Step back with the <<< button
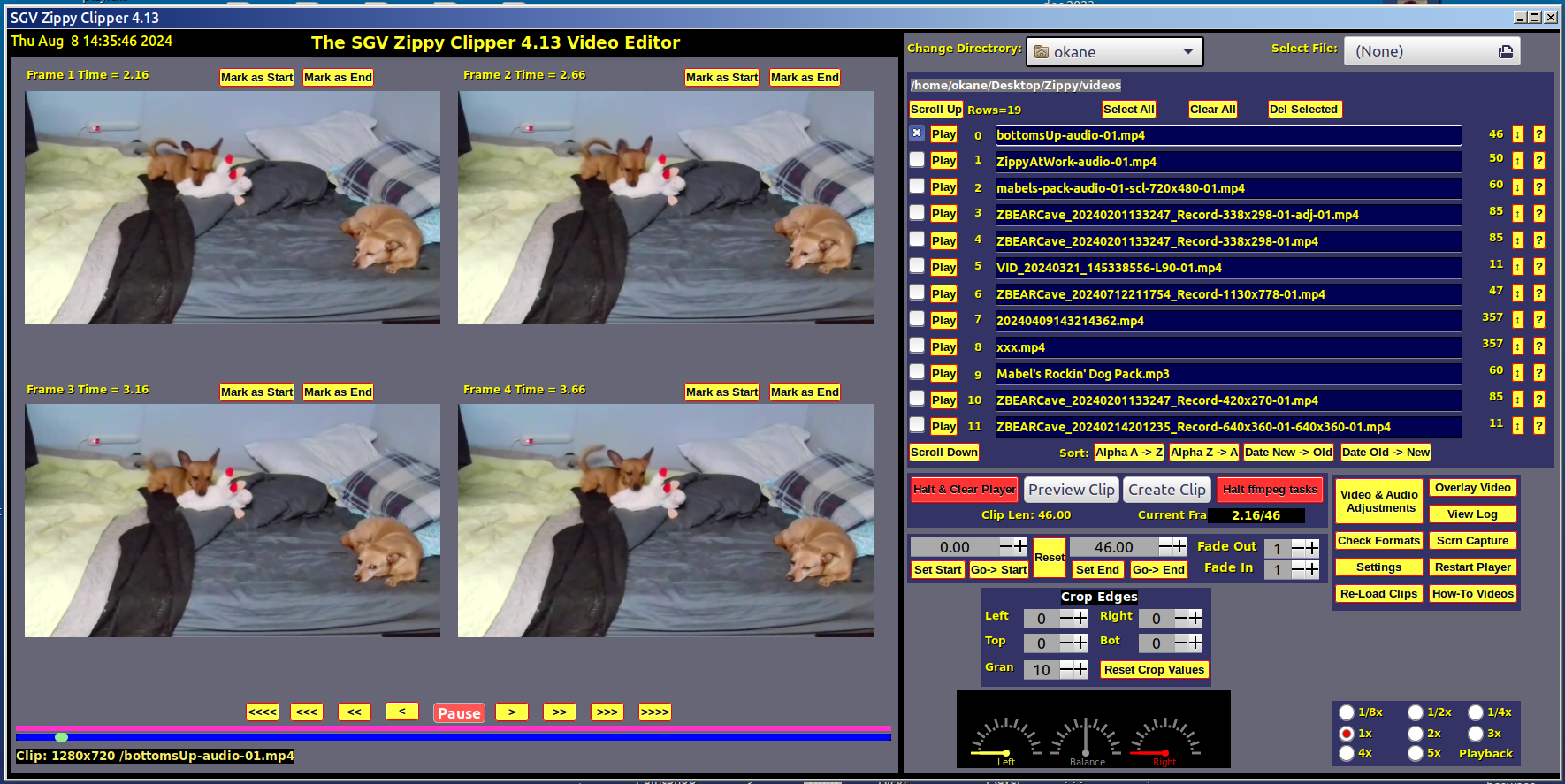Viewport: 1565px width, 784px height. click(x=307, y=712)
